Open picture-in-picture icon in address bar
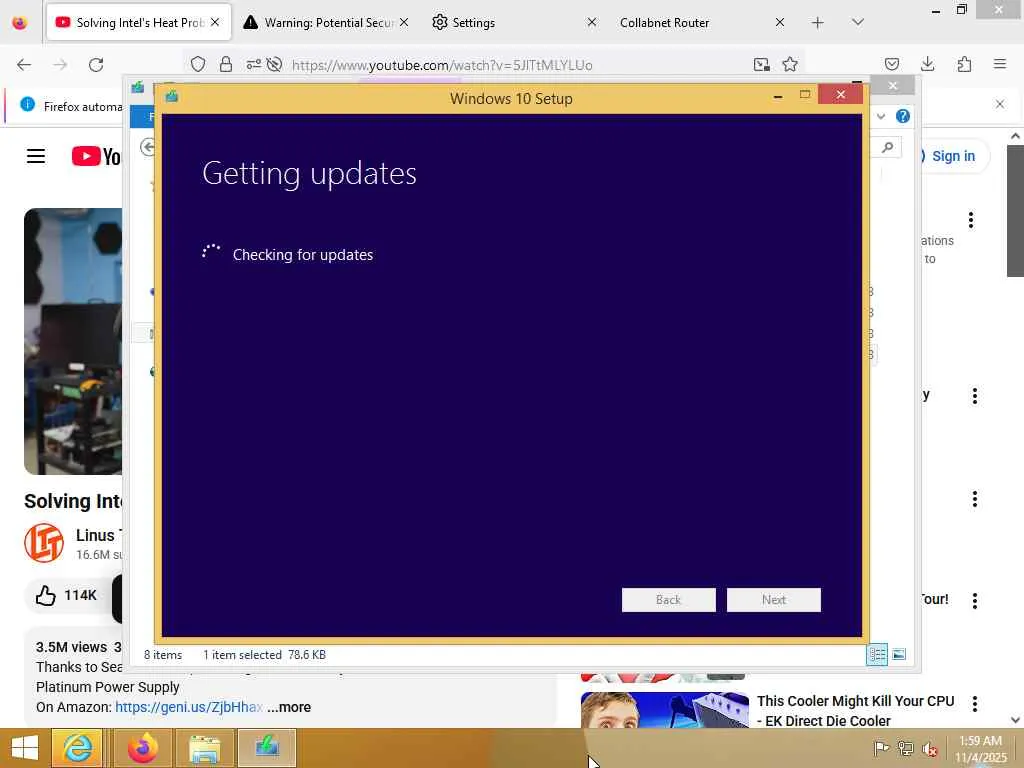The width and height of the screenshot is (1024, 768). coord(761,65)
